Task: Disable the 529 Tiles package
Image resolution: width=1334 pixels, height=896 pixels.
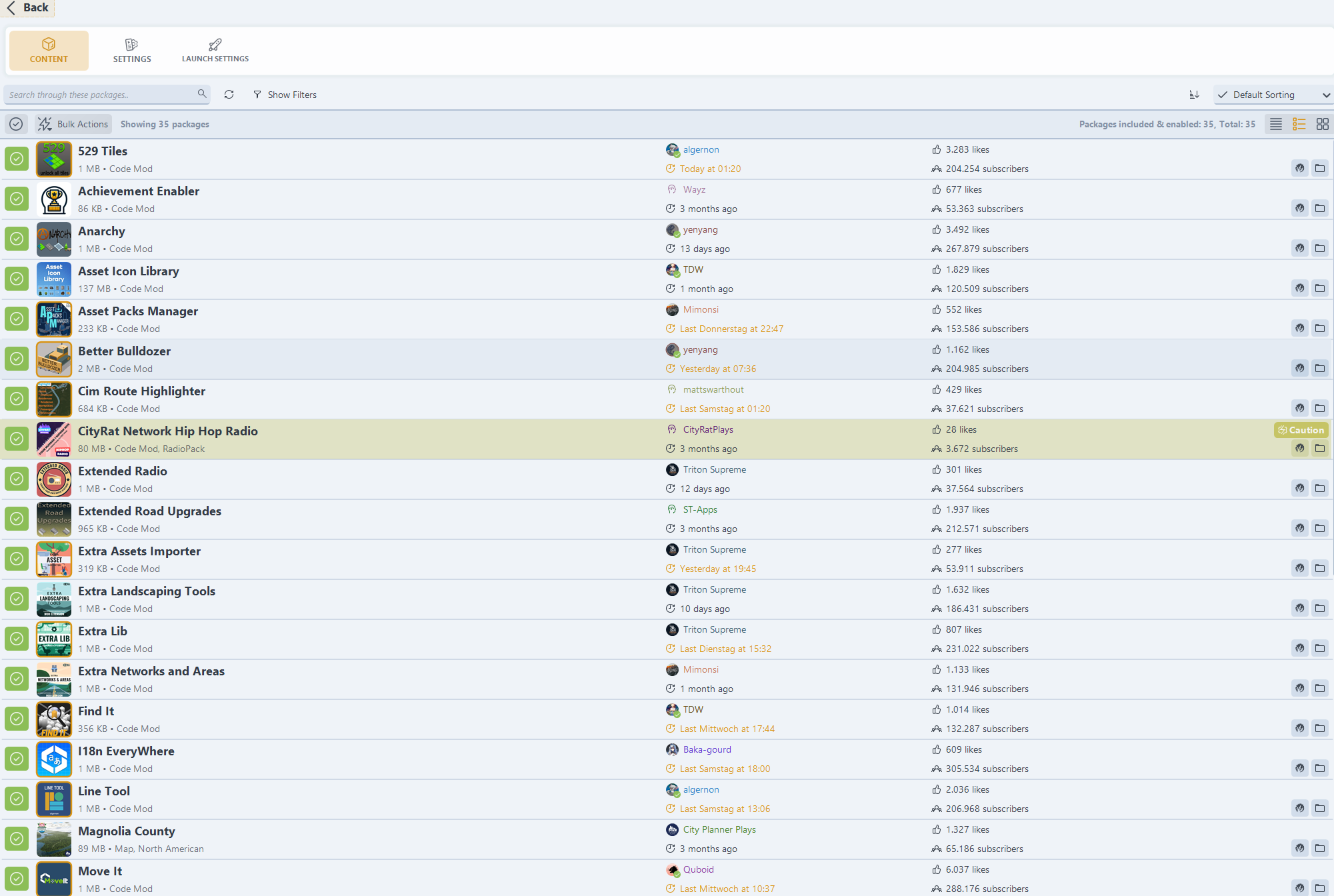Action: [17, 159]
